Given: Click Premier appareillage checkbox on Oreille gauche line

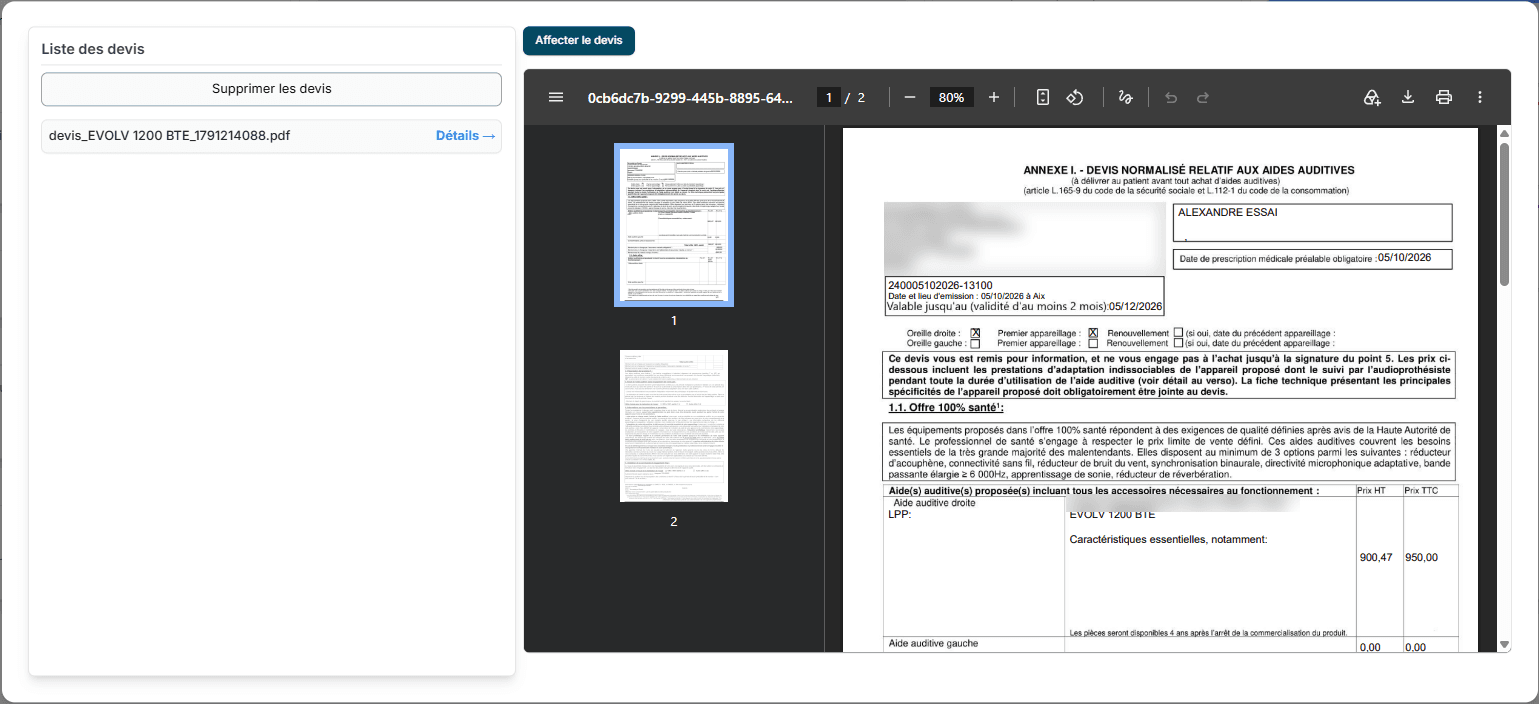Looking at the screenshot, I should click(x=1093, y=343).
